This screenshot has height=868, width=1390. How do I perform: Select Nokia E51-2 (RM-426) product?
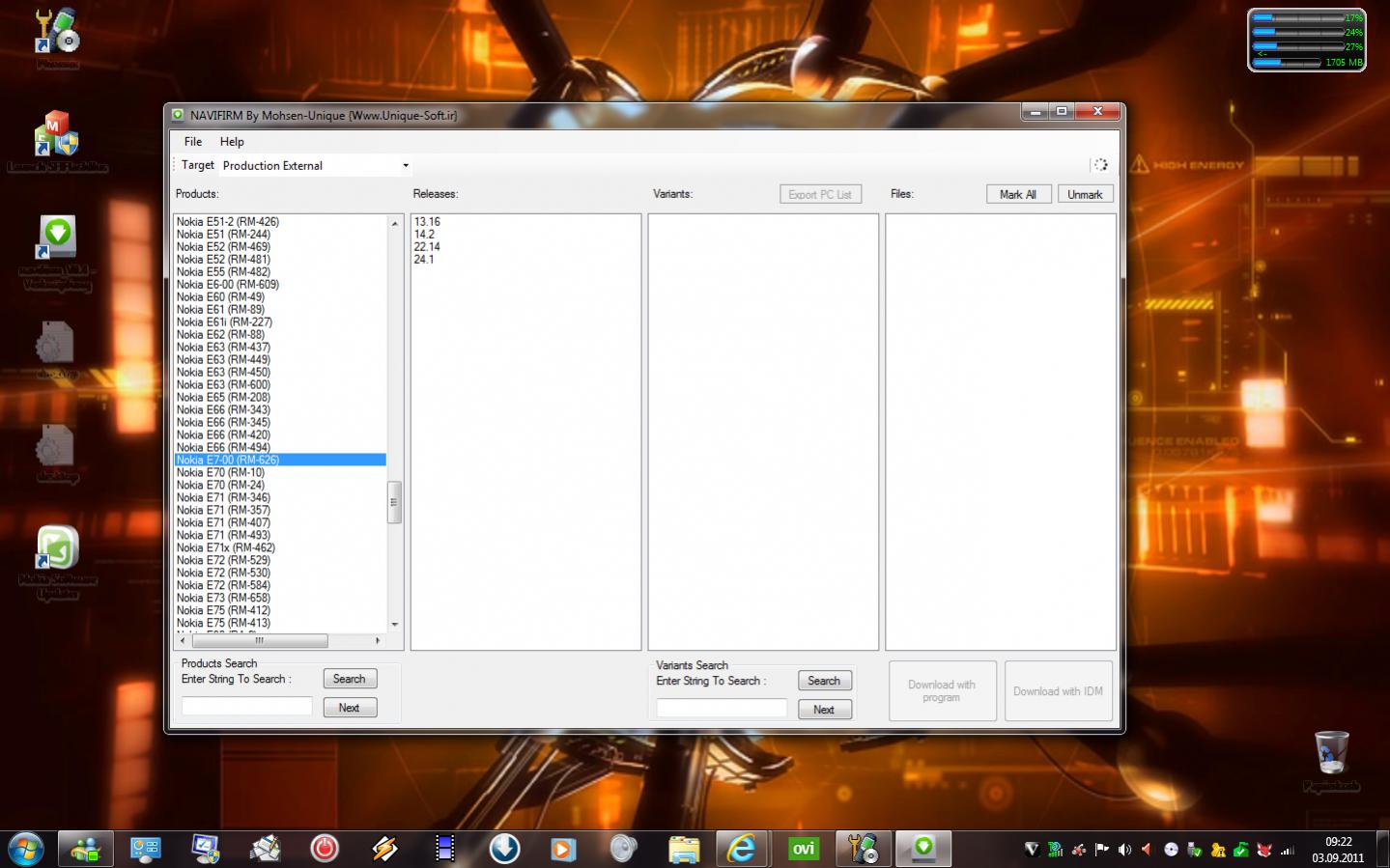[228, 222]
